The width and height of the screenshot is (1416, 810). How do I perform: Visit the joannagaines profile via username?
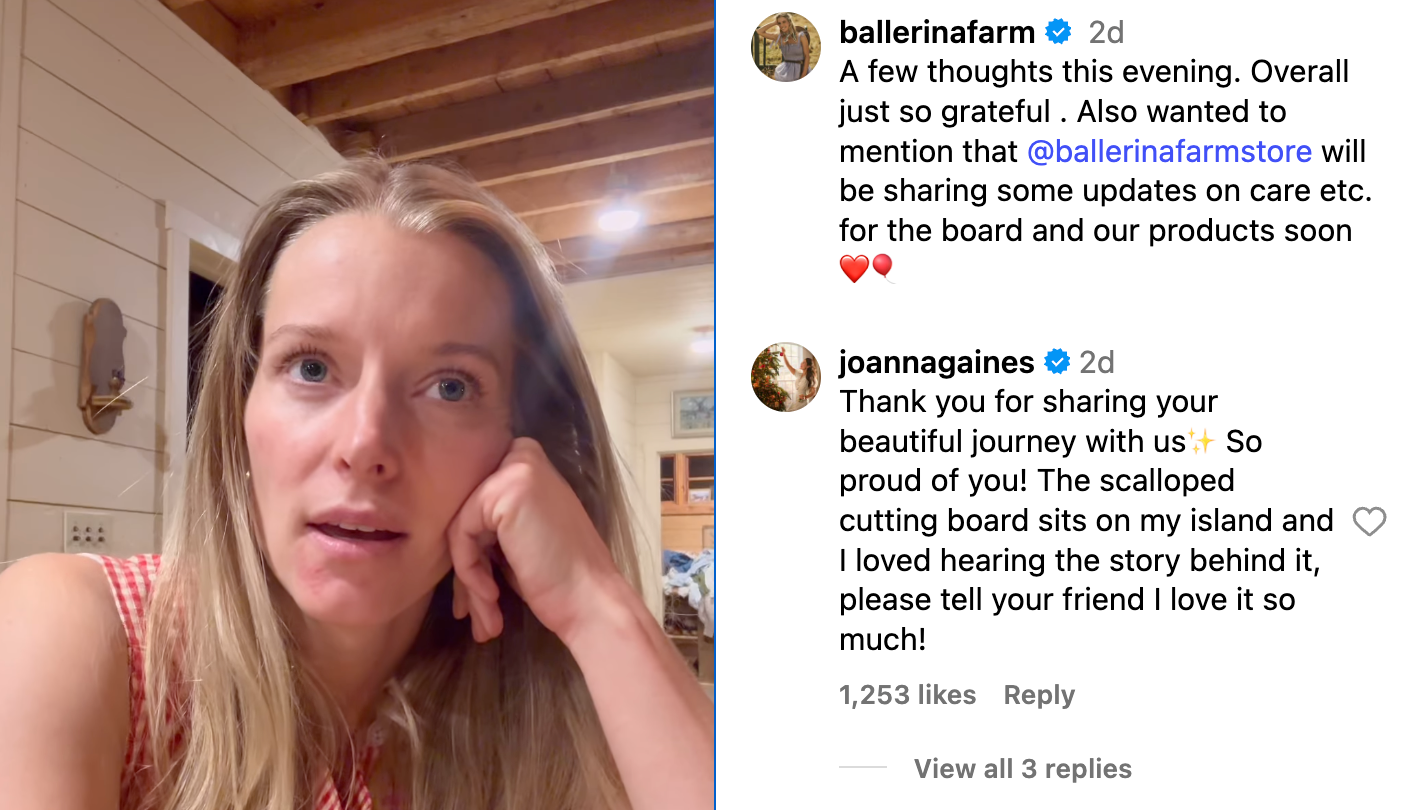tap(936, 361)
